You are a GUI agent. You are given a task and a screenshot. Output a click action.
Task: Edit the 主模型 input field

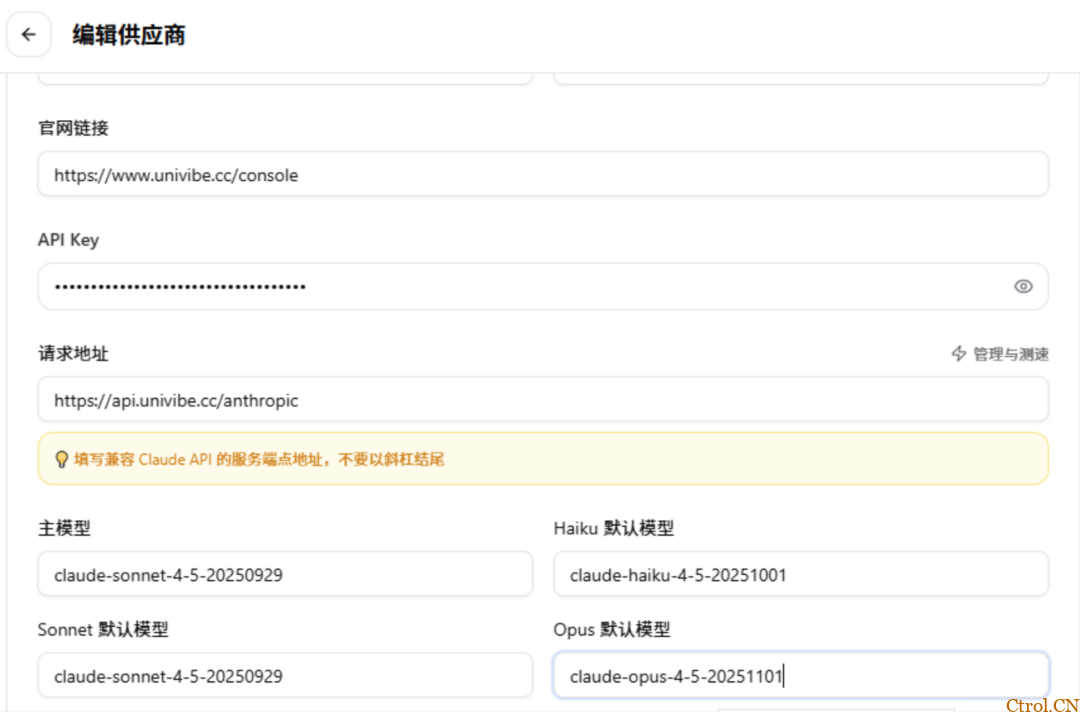pyautogui.click(x=285, y=574)
